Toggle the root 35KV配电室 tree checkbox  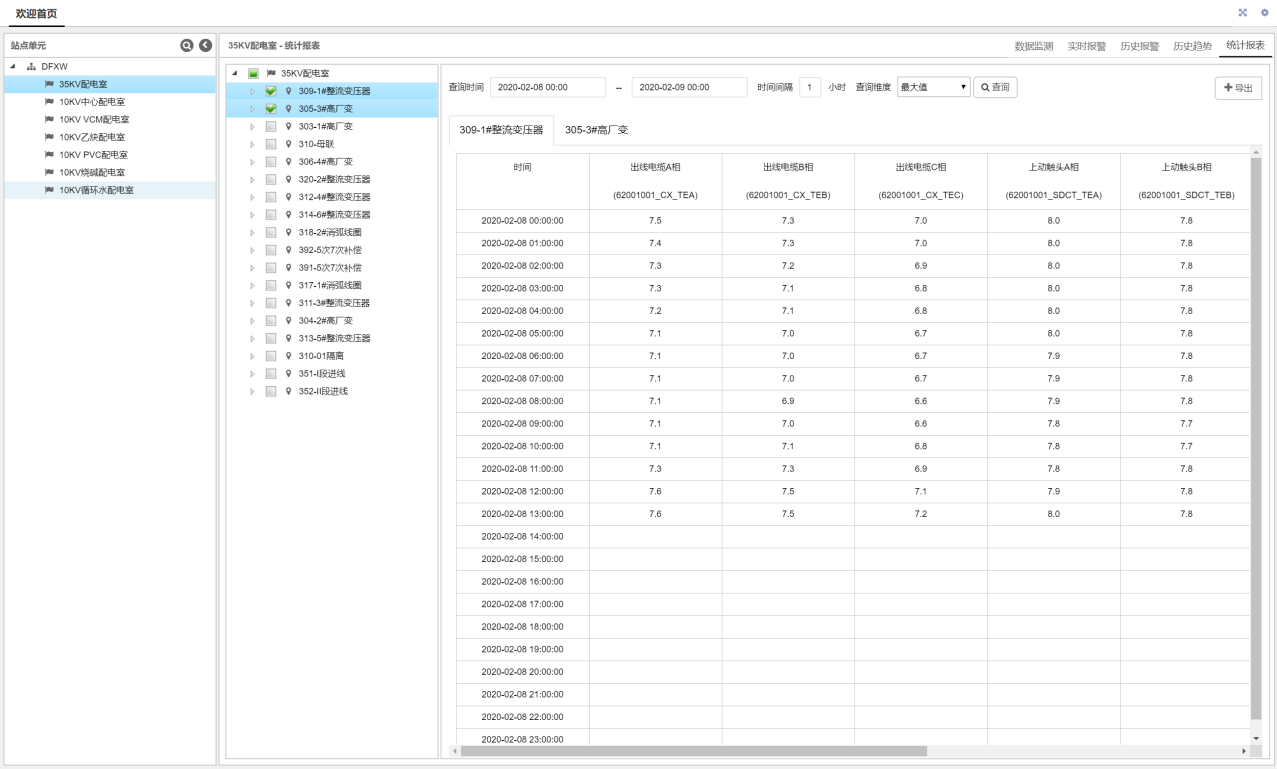[x=253, y=74]
